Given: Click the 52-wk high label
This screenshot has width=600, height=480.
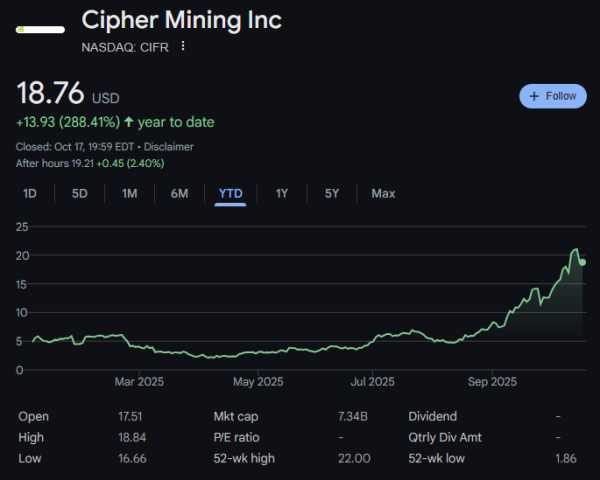Looking at the screenshot, I should [244, 458].
